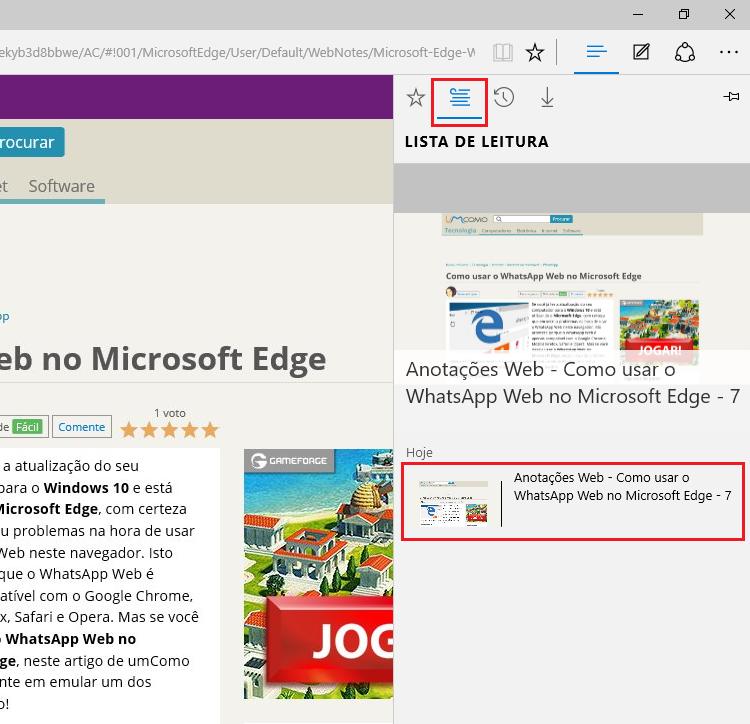Open the More actions ellipsis menu
750x724 pixels.
click(x=728, y=52)
